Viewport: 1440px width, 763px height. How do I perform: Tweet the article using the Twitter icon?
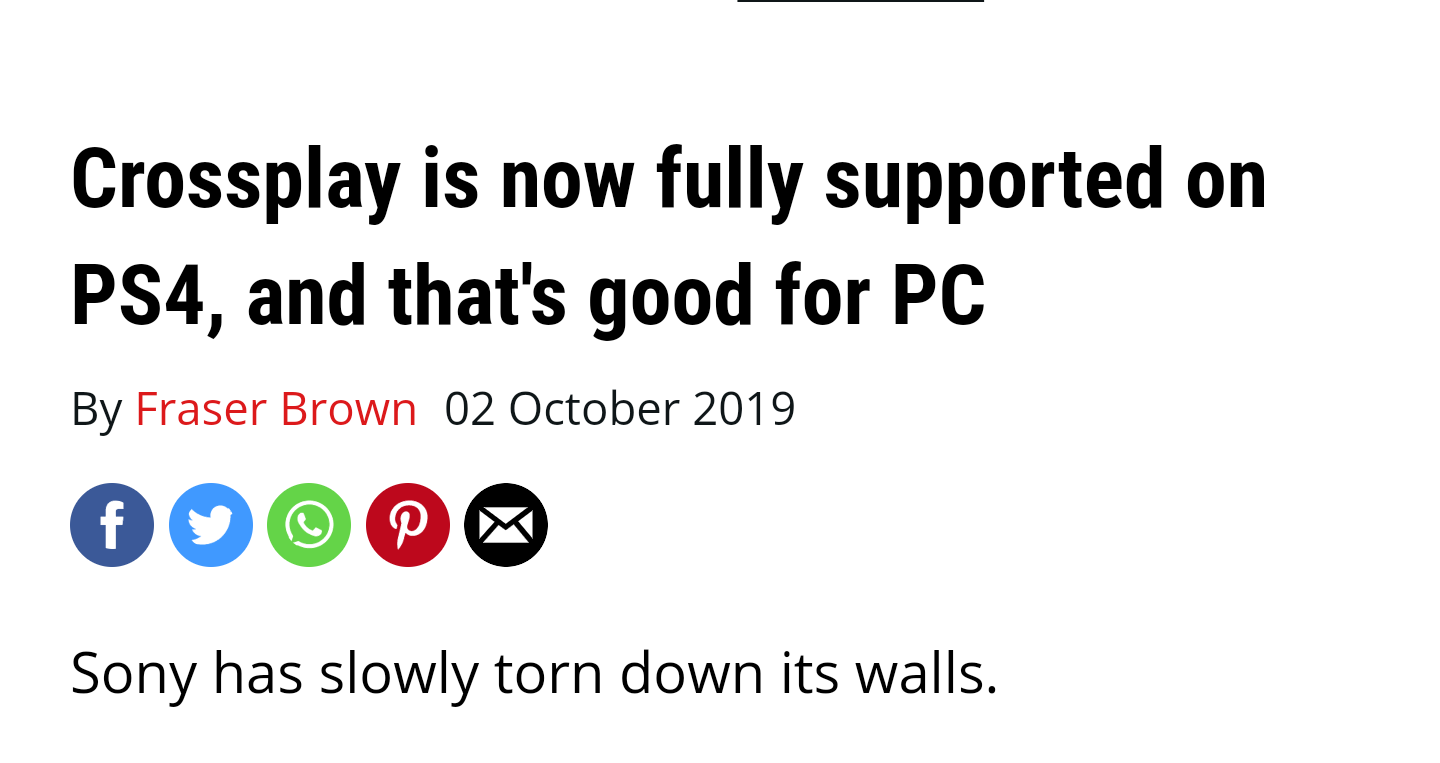pos(211,525)
